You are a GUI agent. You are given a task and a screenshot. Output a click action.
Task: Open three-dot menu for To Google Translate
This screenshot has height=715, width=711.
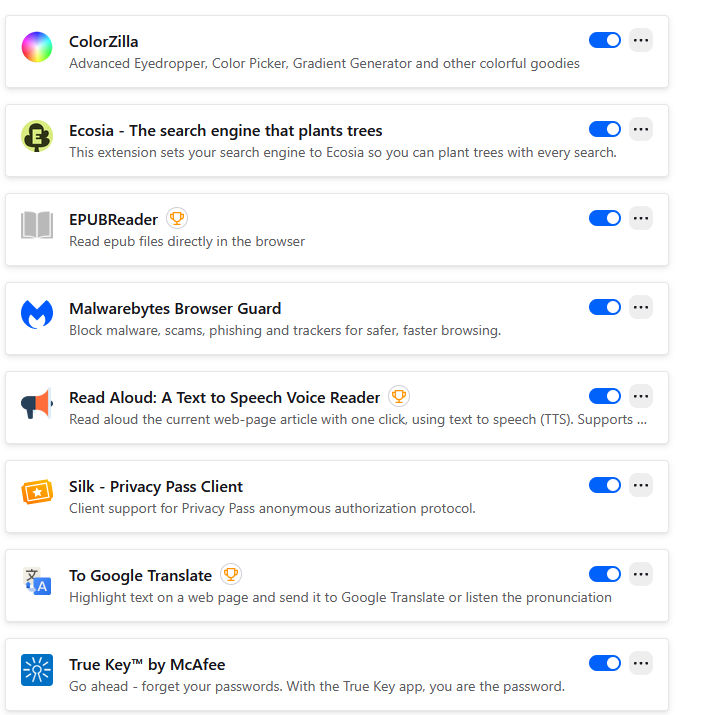tap(641, 574)
